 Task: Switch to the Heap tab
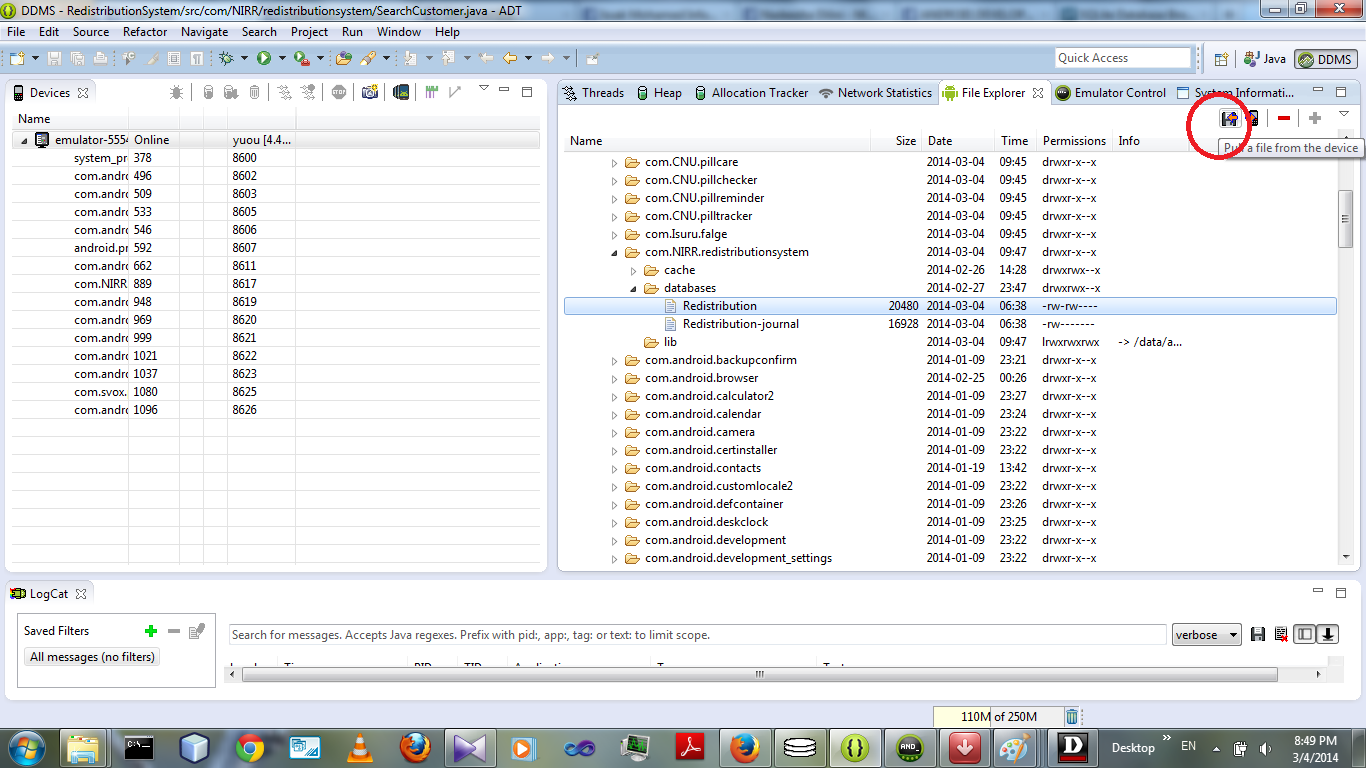[659, 92]
